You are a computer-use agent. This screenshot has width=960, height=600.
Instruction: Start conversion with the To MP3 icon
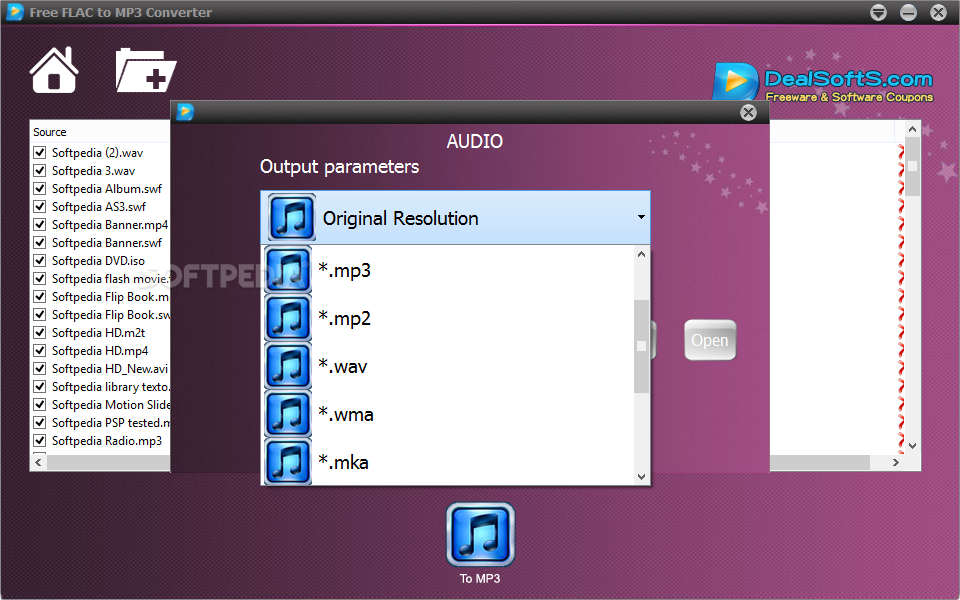(x=481, y=534)
